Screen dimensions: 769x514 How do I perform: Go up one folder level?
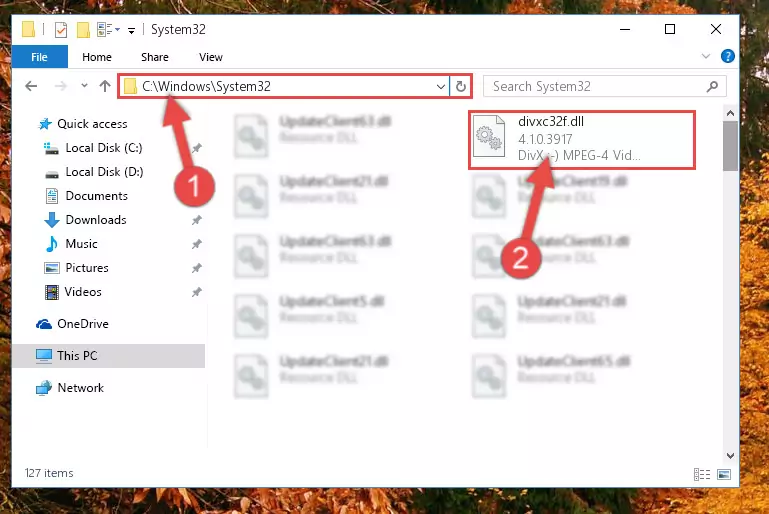pos(105,86)
